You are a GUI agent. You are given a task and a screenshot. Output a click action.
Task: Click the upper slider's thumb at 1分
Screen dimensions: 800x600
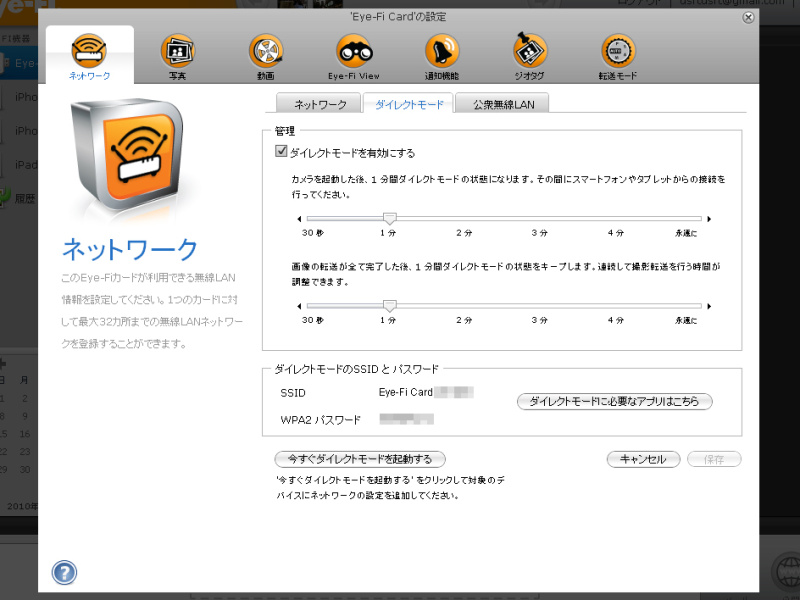389,218
